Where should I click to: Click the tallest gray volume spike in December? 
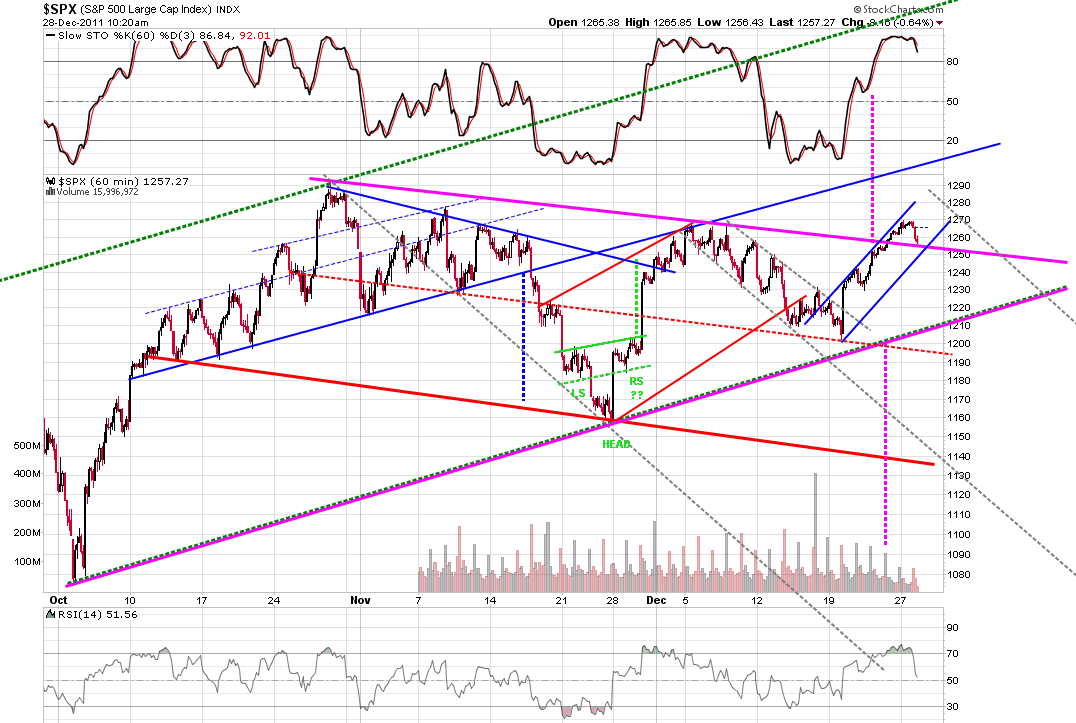click(x=816, y=532)
